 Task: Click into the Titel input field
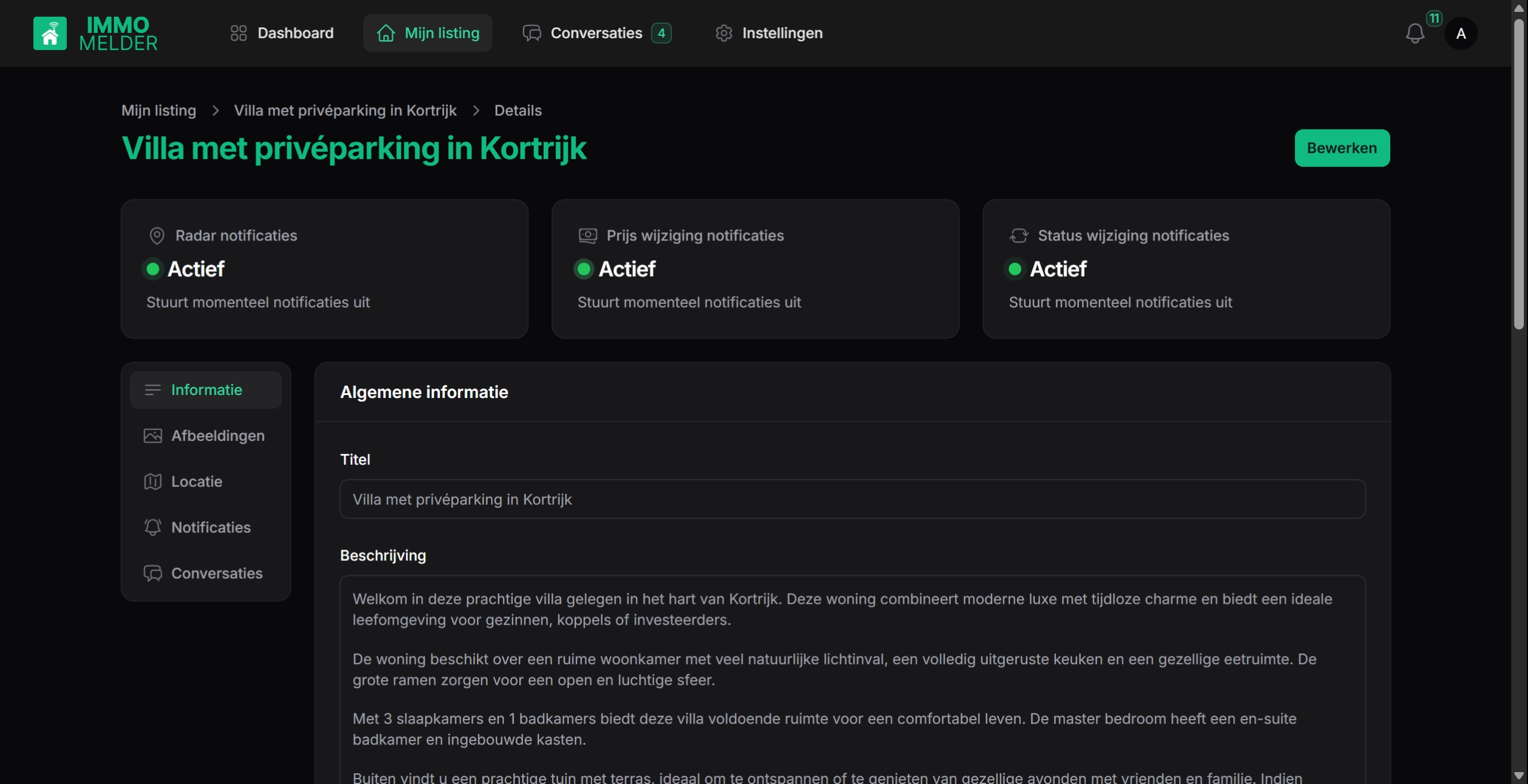point(852,499)
